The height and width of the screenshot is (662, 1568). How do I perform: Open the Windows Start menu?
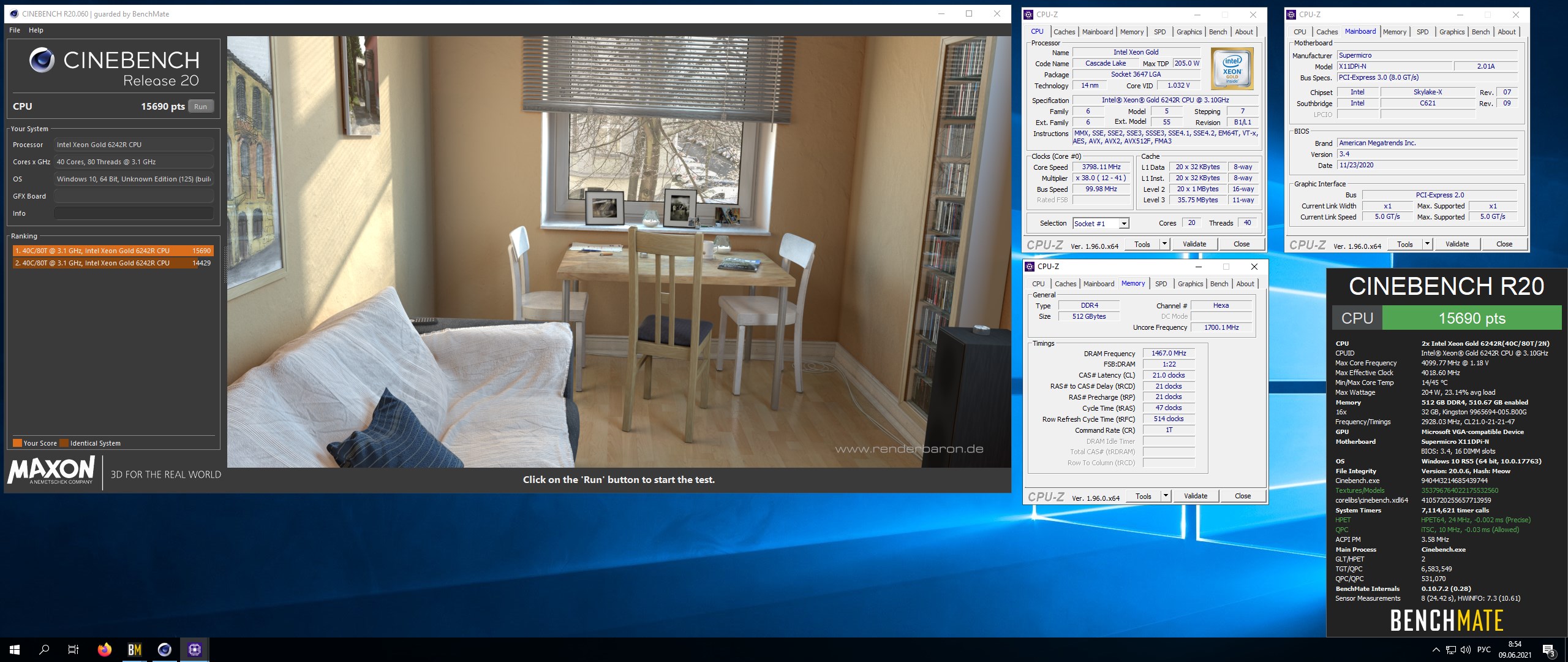15,650
